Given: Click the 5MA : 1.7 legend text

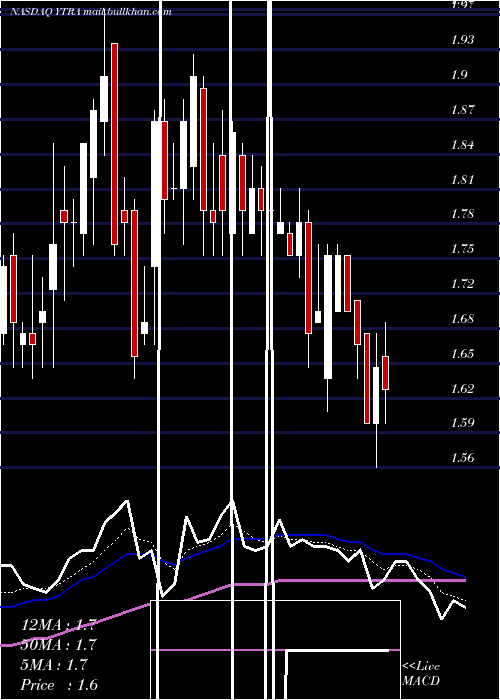Looking at the screenshot, I should click(x=54, y=665).
